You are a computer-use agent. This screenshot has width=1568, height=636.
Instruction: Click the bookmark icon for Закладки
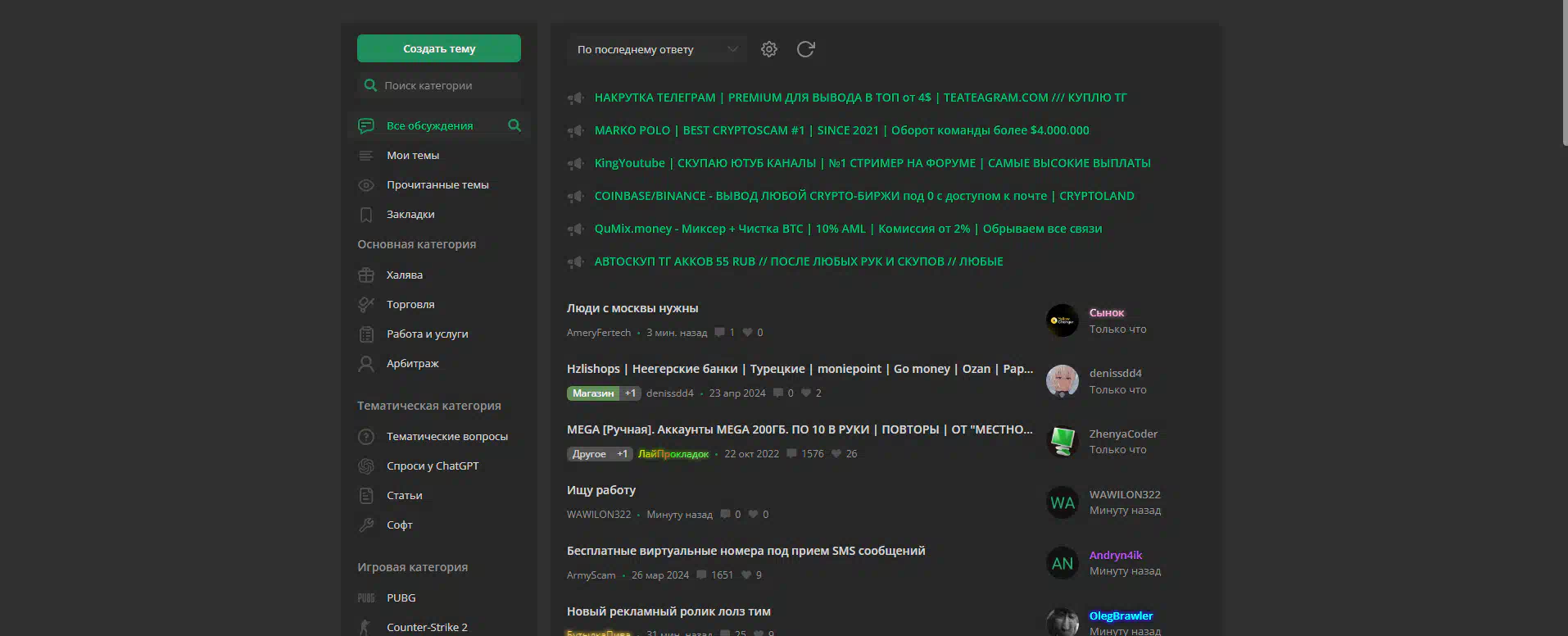pos(366,215)
